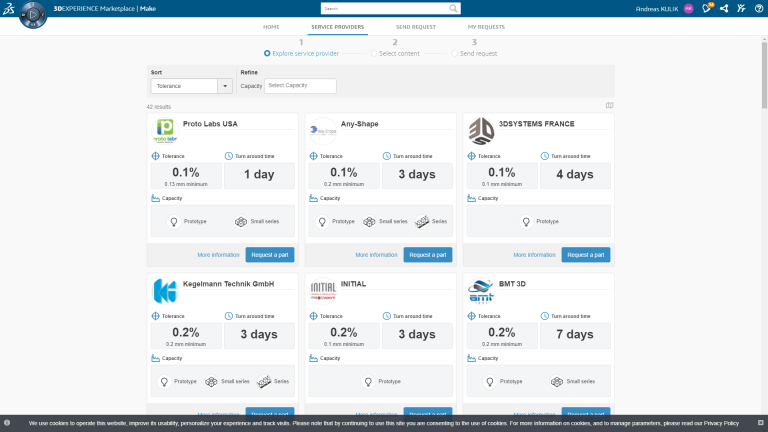This screenshot has width=768, height=432.
Task: Click Series icon in Any-Shape card
Action: 422,222
